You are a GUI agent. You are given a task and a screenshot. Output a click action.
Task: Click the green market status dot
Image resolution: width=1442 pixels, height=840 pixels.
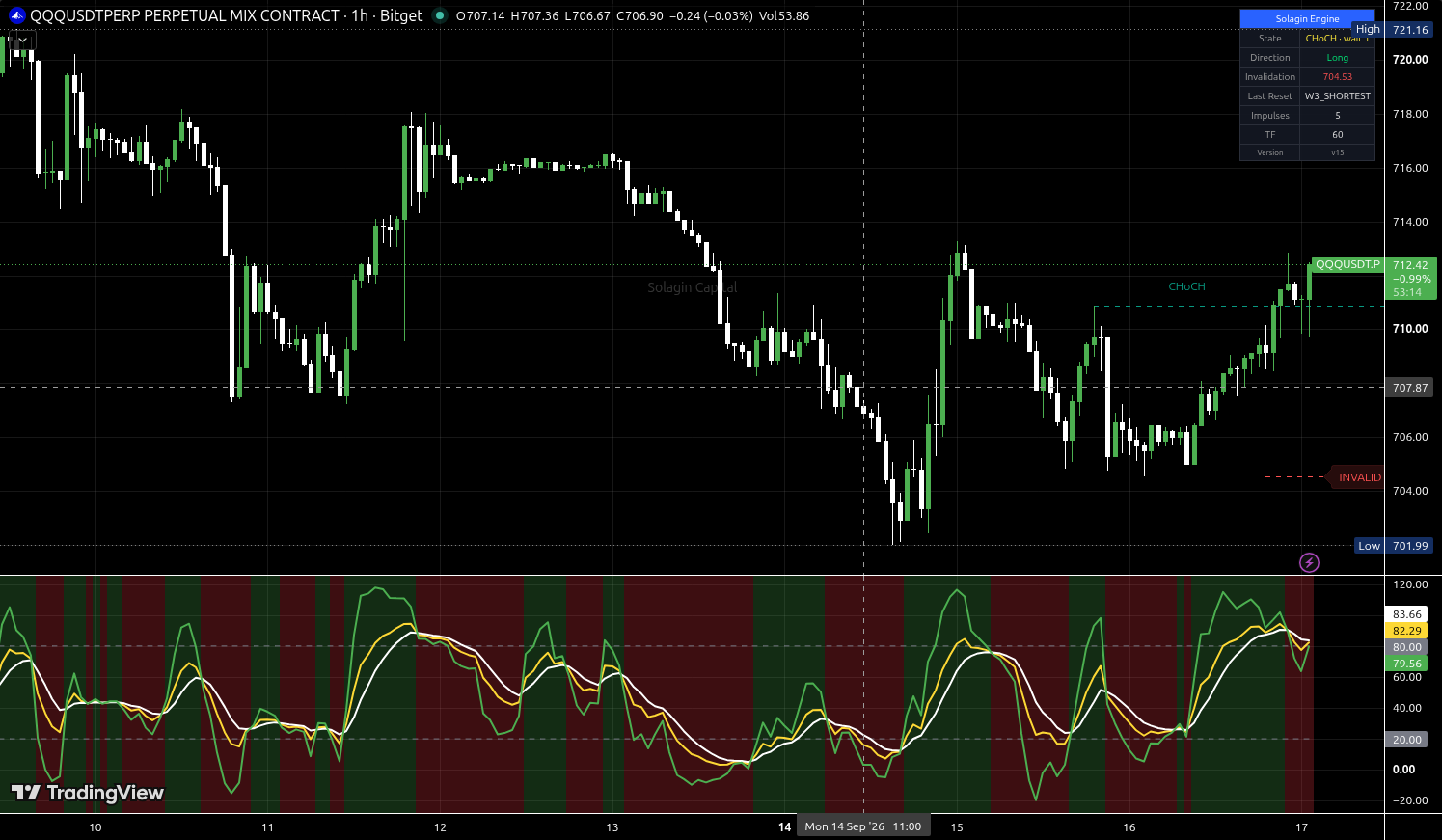[440, 15]
